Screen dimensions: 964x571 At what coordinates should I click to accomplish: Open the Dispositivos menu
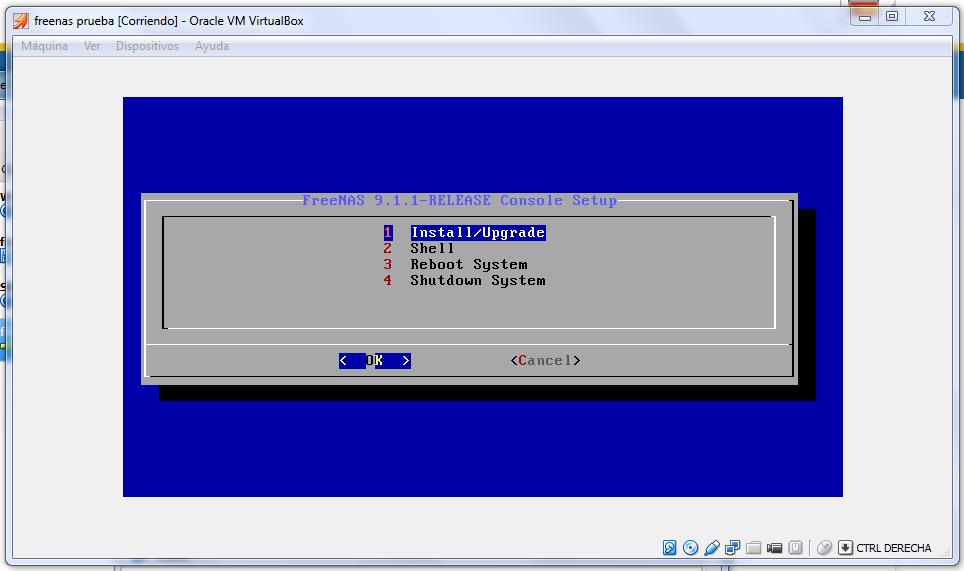pyautogui.click(x=147, y=46)
